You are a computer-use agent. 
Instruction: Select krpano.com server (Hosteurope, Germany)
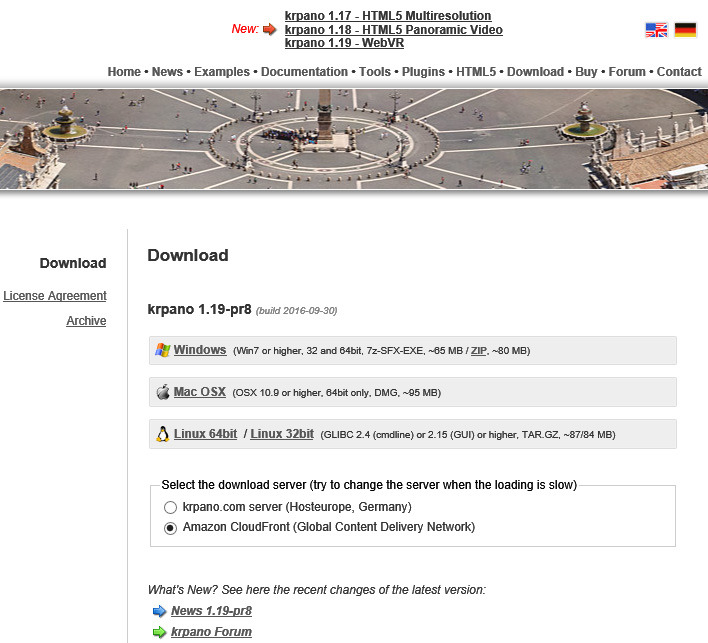tap(170, 507)
